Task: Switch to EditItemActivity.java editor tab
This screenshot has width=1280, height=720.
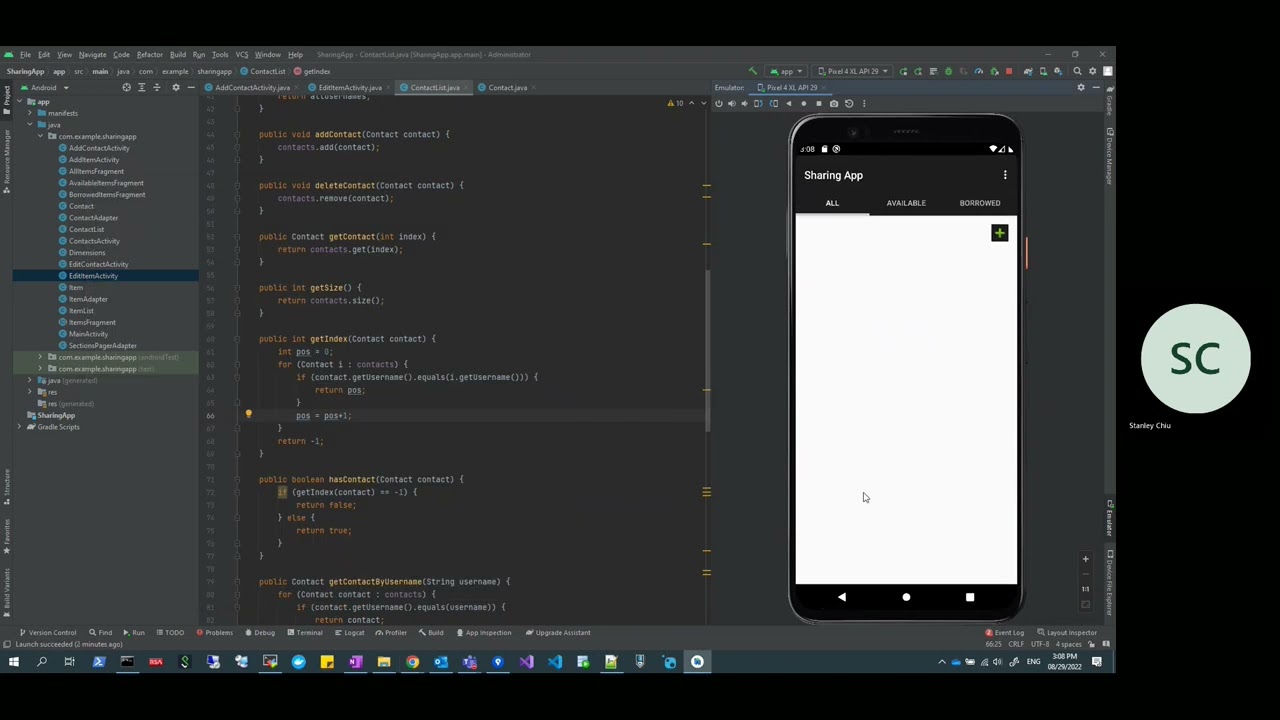Action: [349, 88]
